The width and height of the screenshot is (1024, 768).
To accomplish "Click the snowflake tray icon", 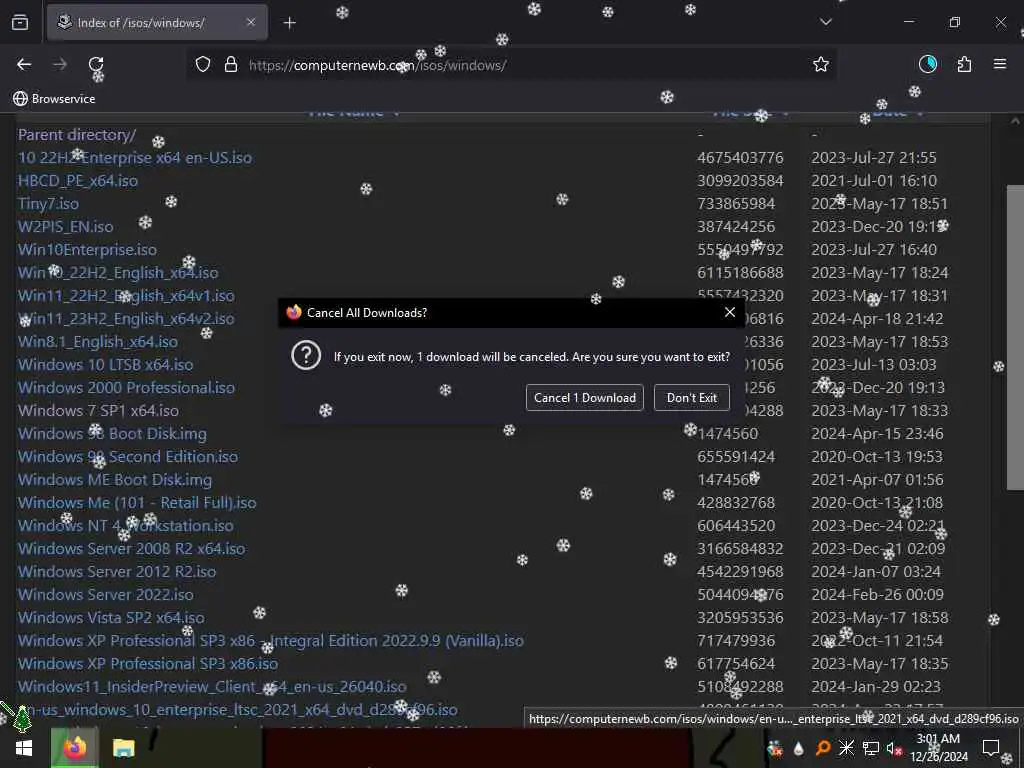I will (846, 748).
